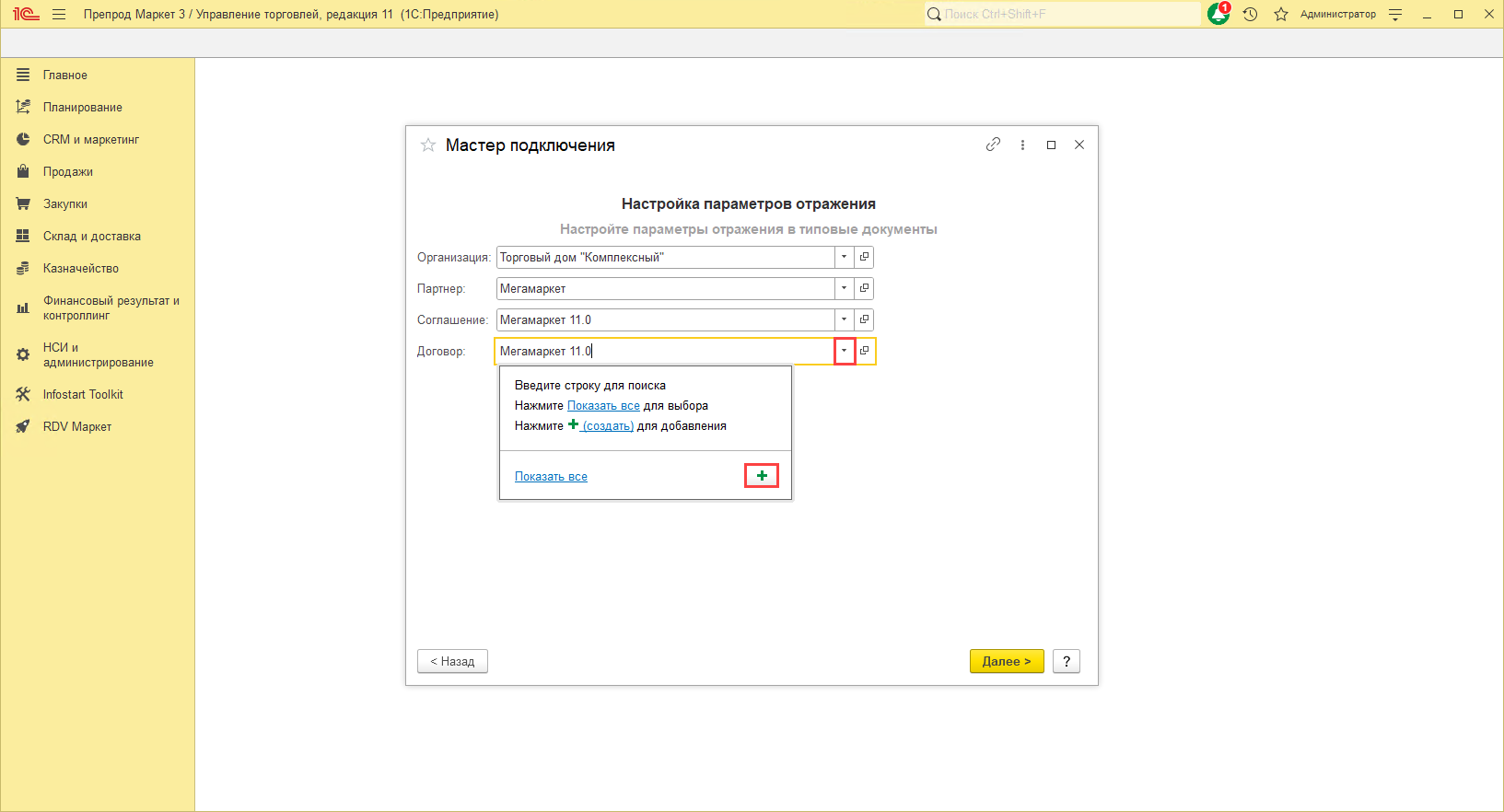Open the 1C main menu hamburger icon
Screen dimensions: 1504x812
coord(59,14)
